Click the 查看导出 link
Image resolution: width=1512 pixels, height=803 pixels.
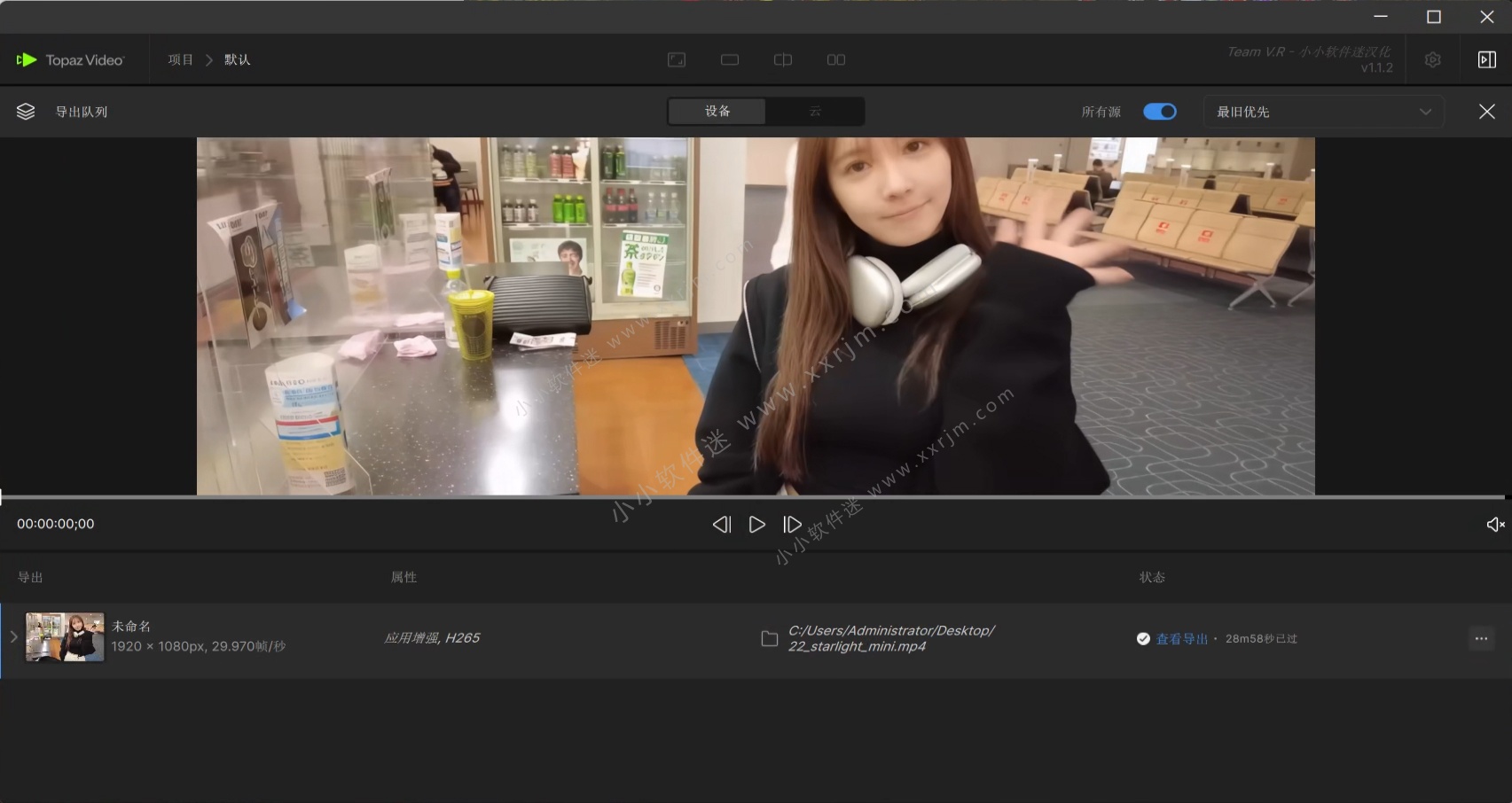coord(1180,638)
